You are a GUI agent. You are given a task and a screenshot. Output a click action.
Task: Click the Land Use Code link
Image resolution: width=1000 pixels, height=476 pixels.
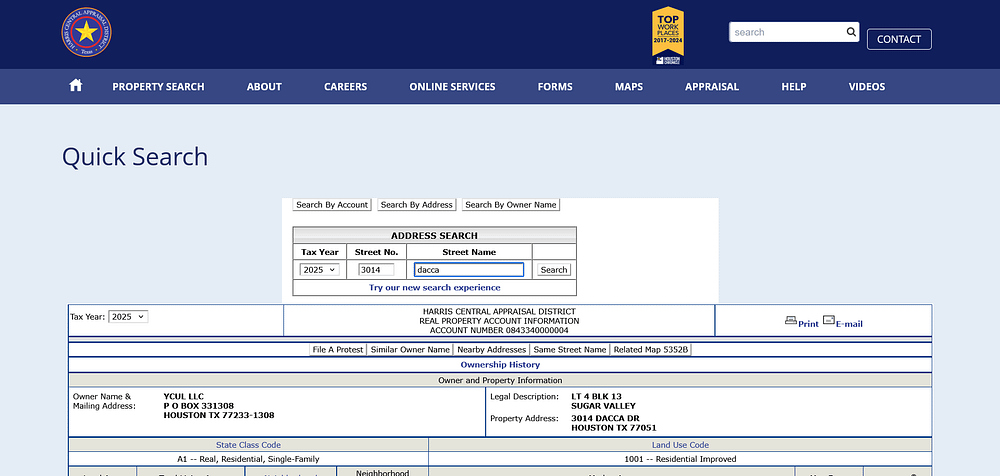coord(680,445)
